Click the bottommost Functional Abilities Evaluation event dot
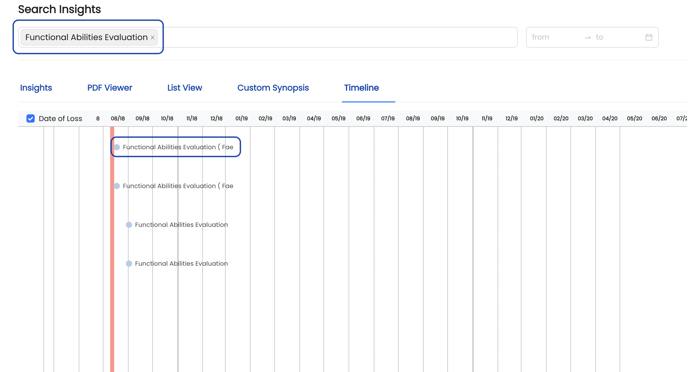 129,264
